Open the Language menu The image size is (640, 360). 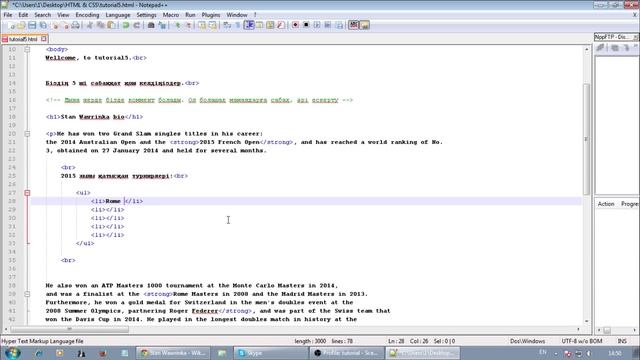[118, 15]
